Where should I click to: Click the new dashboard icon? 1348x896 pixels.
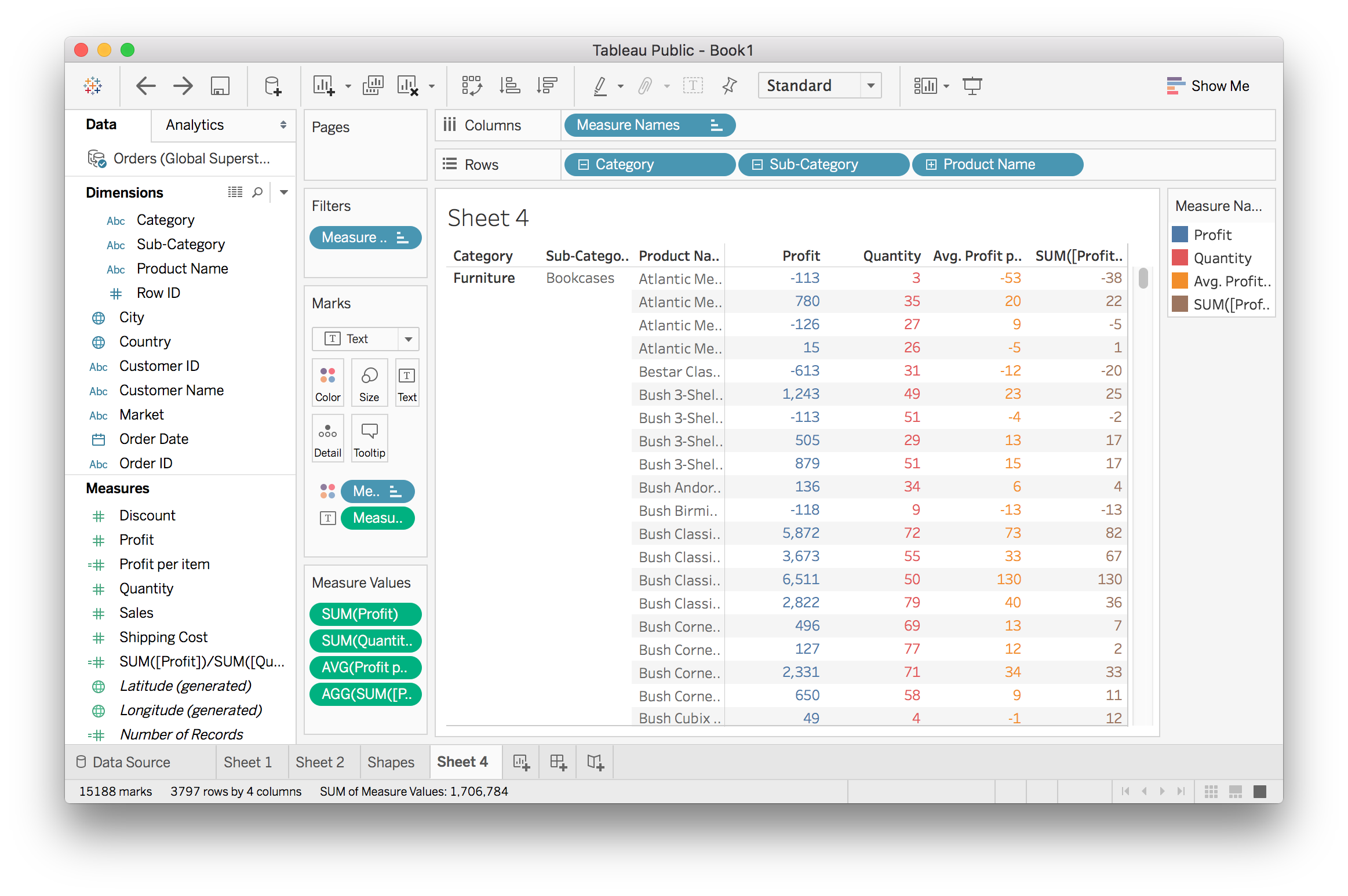[x=558, y=762]
